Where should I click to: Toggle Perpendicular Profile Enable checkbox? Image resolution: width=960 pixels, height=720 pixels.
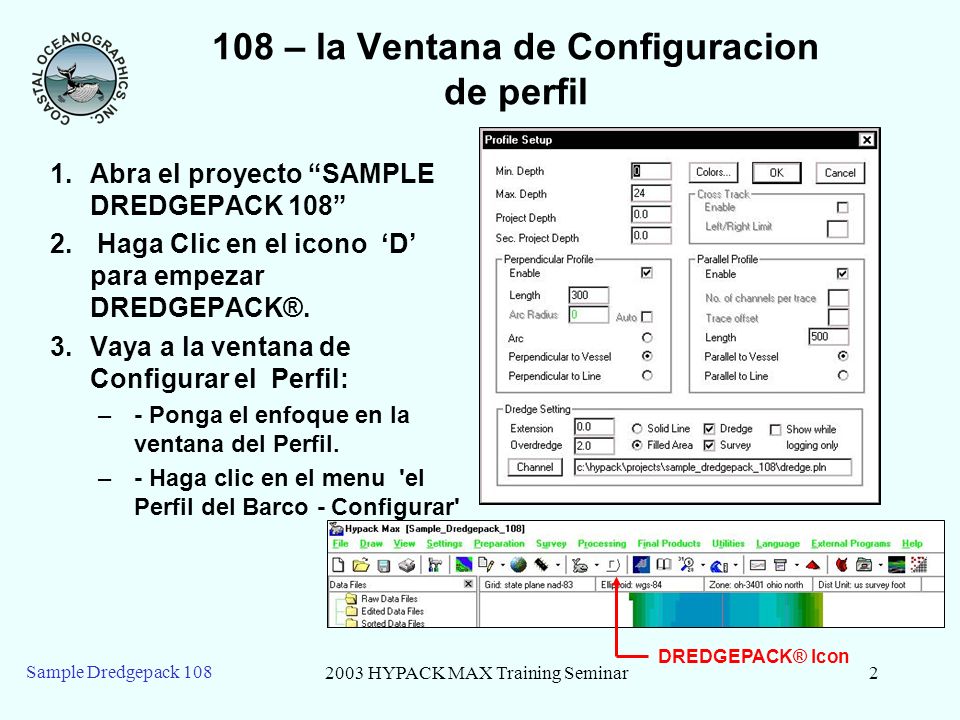tap(647, 272)
